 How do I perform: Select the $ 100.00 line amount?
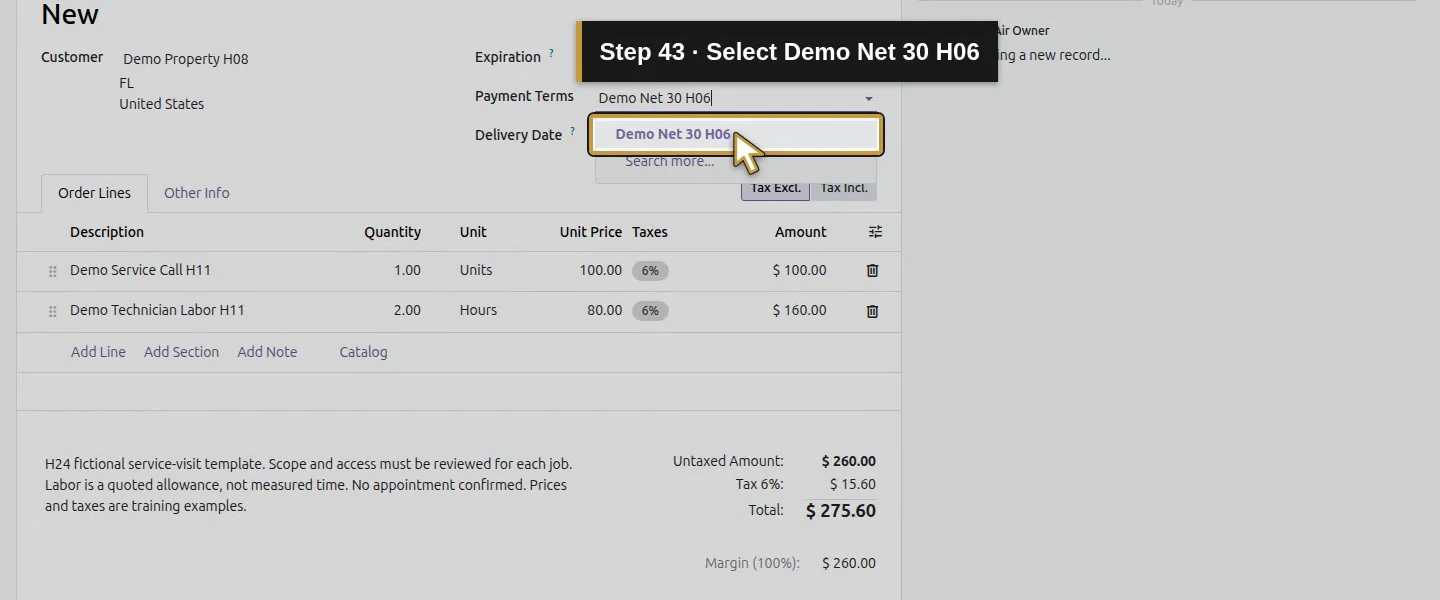799,270
